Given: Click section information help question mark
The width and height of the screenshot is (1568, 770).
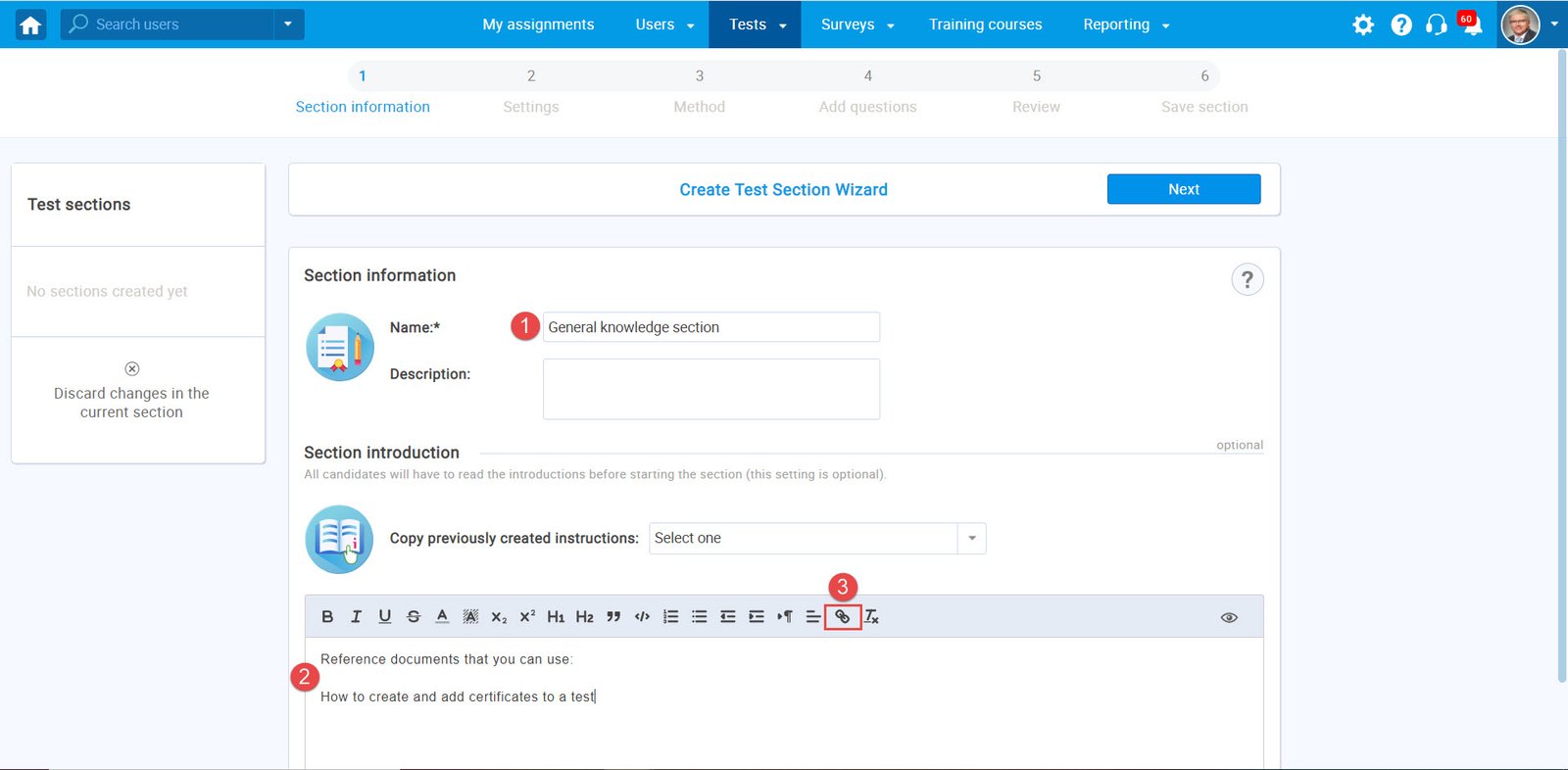Looking at the screenshot, I should click(x=1247, y=280).
